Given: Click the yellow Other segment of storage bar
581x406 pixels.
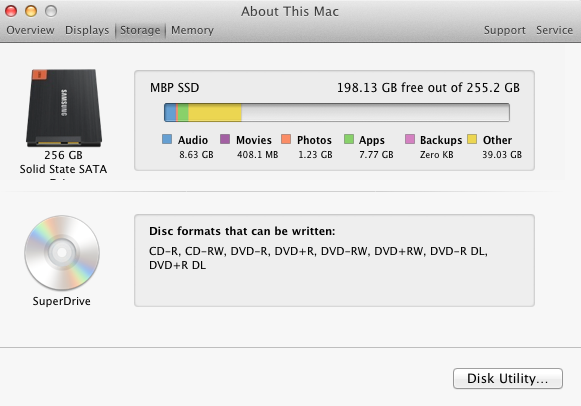Looking at the screenshot, I should click(x=215, y=113).
